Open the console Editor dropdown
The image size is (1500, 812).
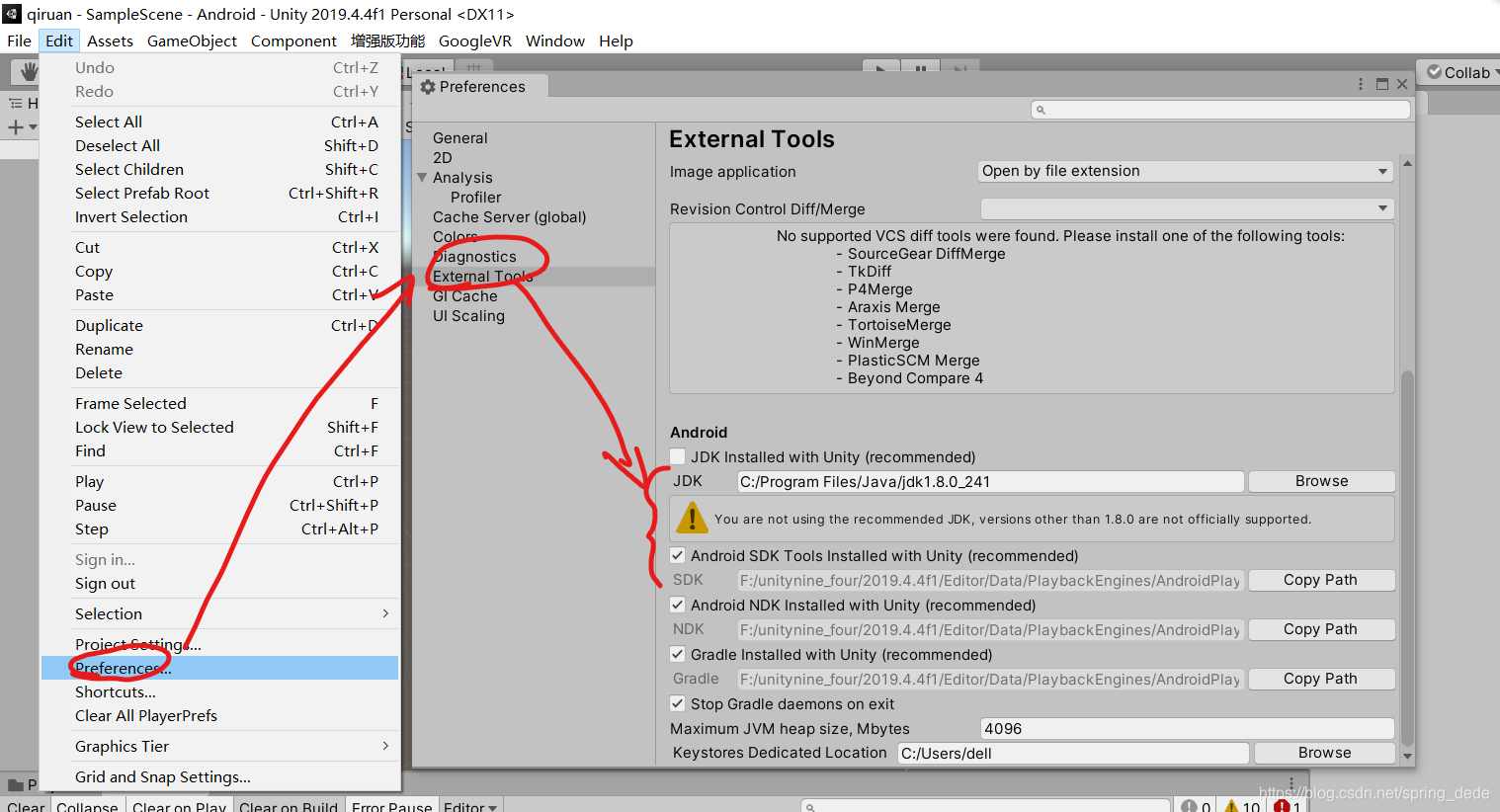pos(470,806)
